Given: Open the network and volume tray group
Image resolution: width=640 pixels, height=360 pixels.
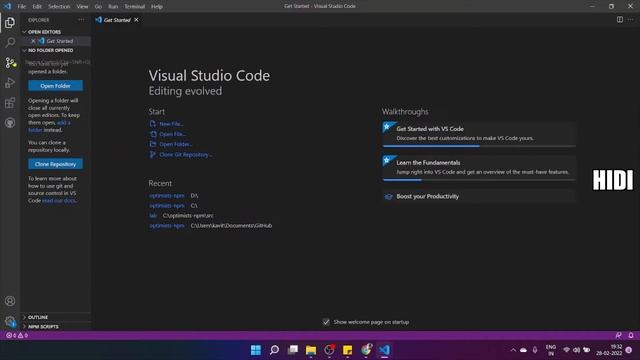Looking at the screenshot, I should (x=576, y=350).
